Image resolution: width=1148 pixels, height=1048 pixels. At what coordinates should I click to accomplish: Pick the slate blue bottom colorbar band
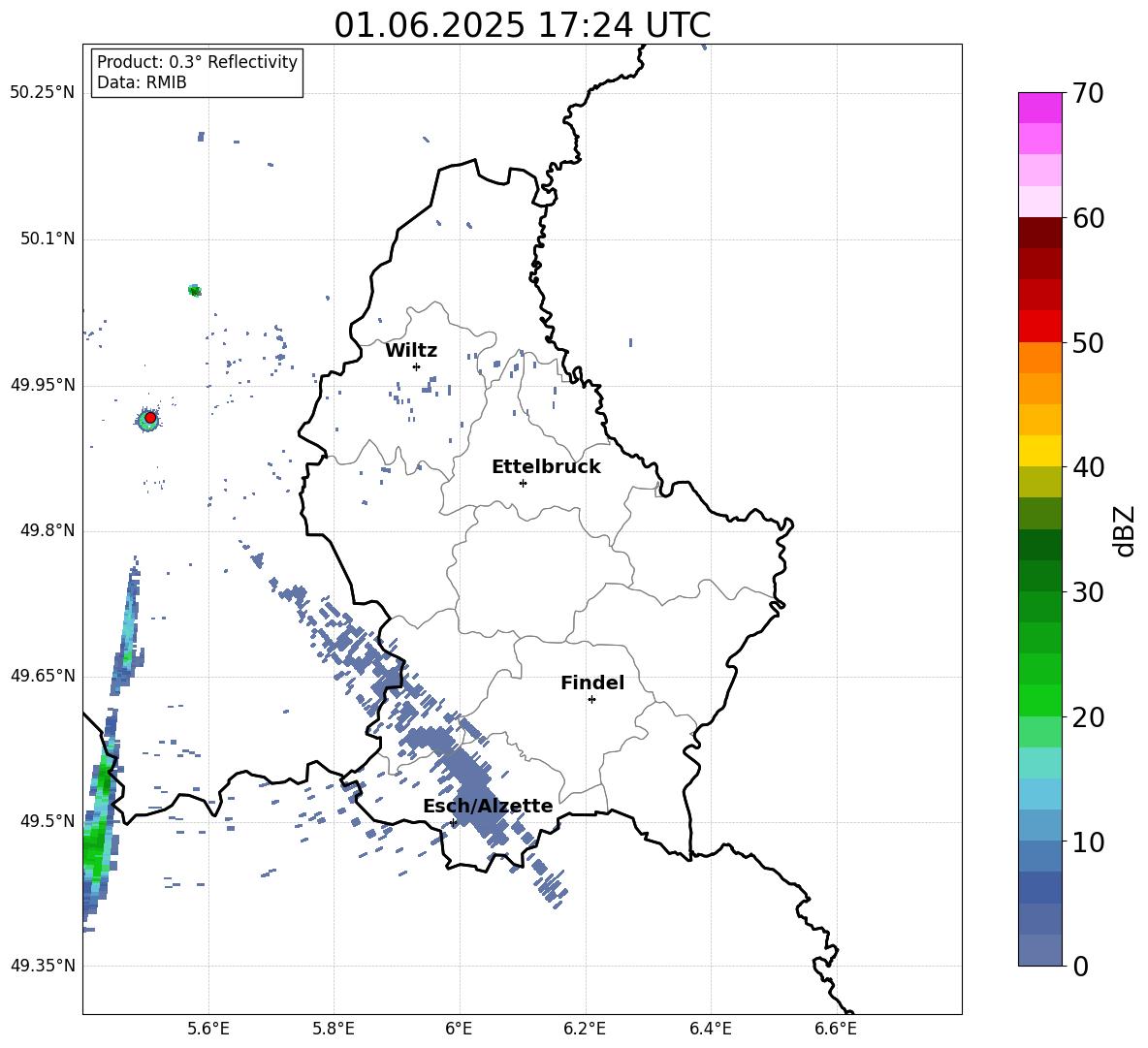point(1039,951)
